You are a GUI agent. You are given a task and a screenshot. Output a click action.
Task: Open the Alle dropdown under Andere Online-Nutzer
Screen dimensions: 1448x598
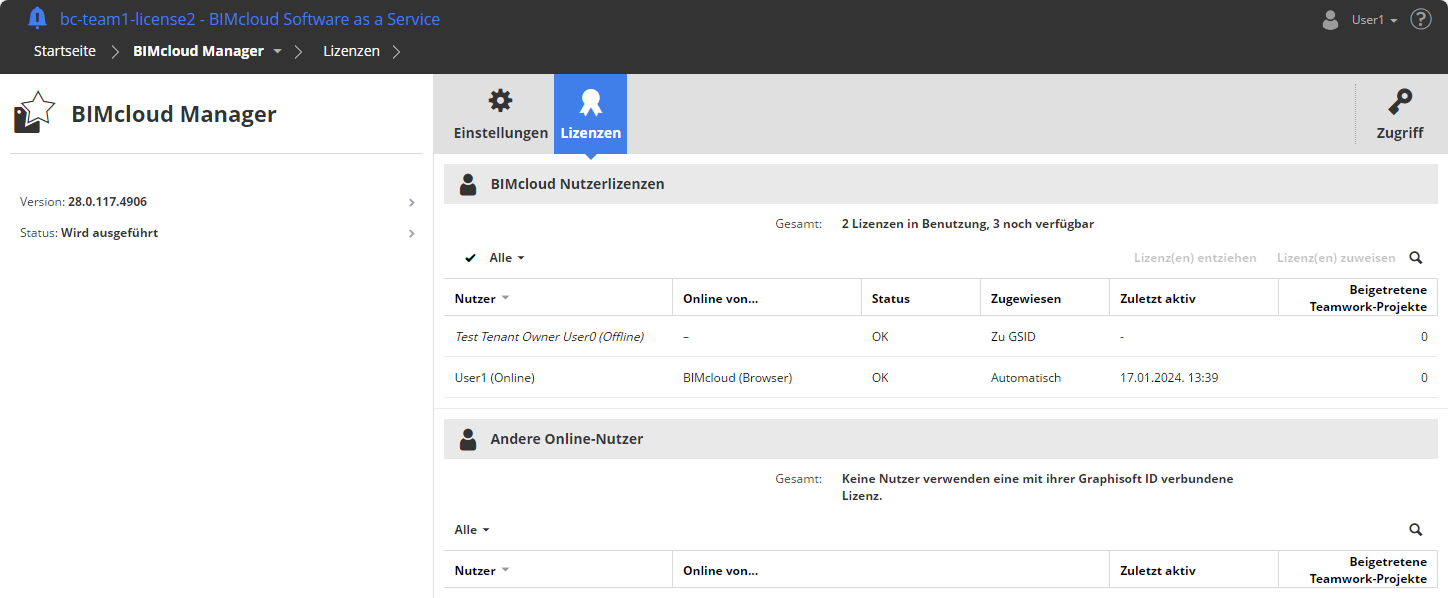click(x=472, y=530)
